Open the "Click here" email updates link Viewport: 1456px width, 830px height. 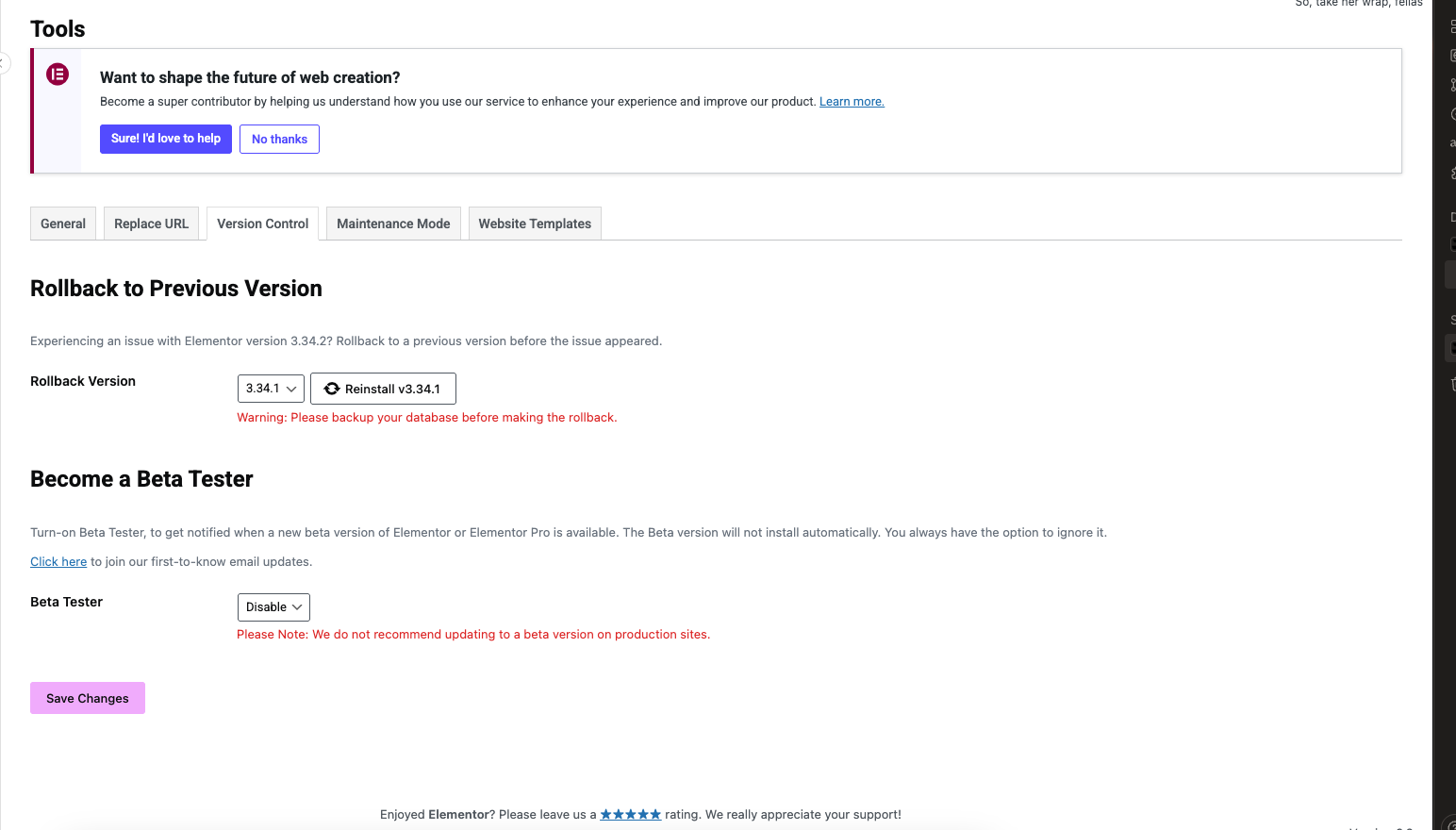pos(58,561)
